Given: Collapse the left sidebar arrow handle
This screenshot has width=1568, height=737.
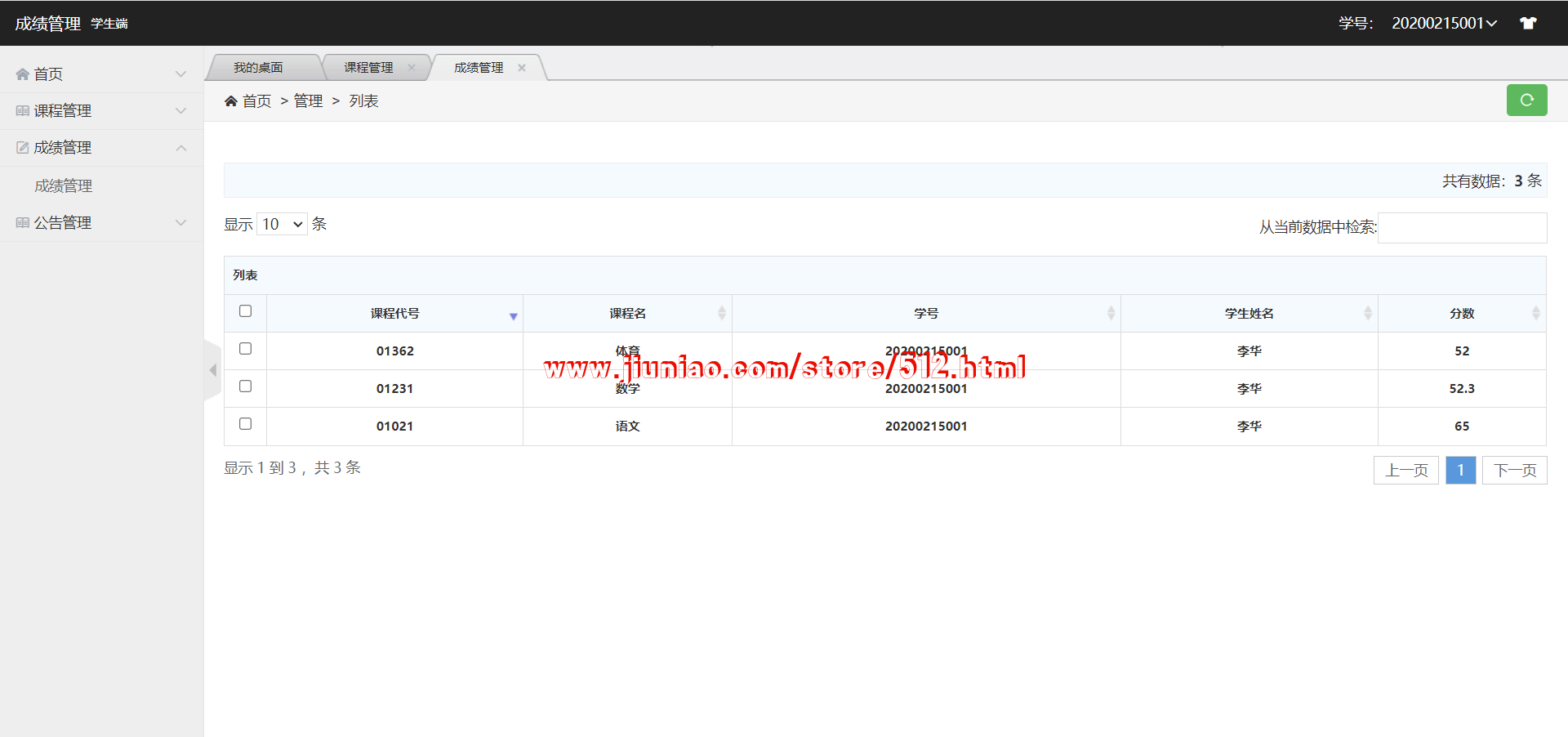Looking at the screenshot, I should (212, 370).
